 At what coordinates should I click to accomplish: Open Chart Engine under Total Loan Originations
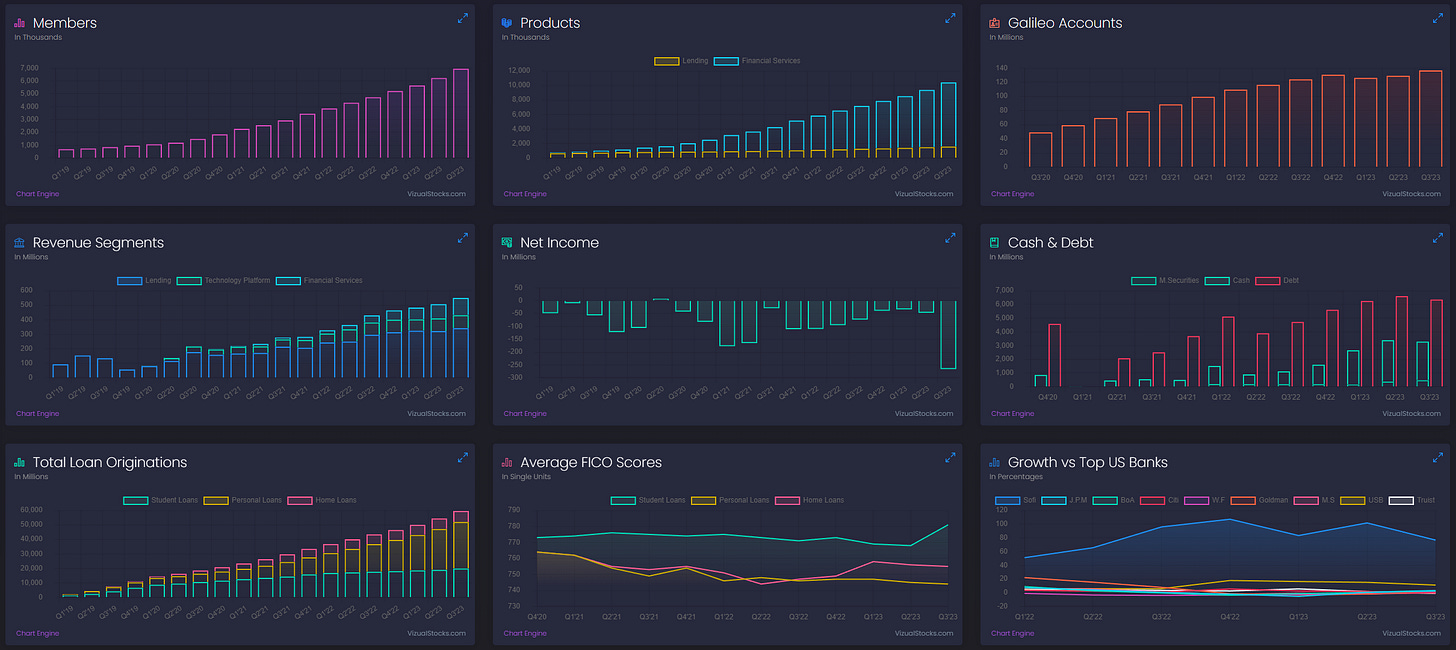pyautogui.click(x=37, y=634)
